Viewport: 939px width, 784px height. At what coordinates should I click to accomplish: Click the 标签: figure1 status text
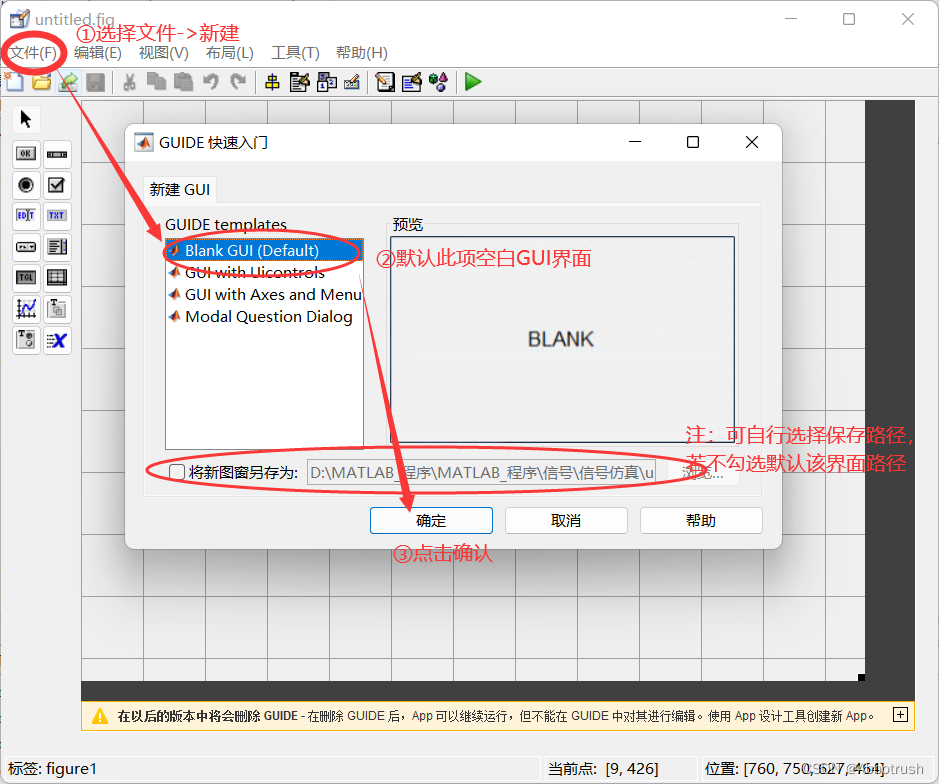(53, 768)
